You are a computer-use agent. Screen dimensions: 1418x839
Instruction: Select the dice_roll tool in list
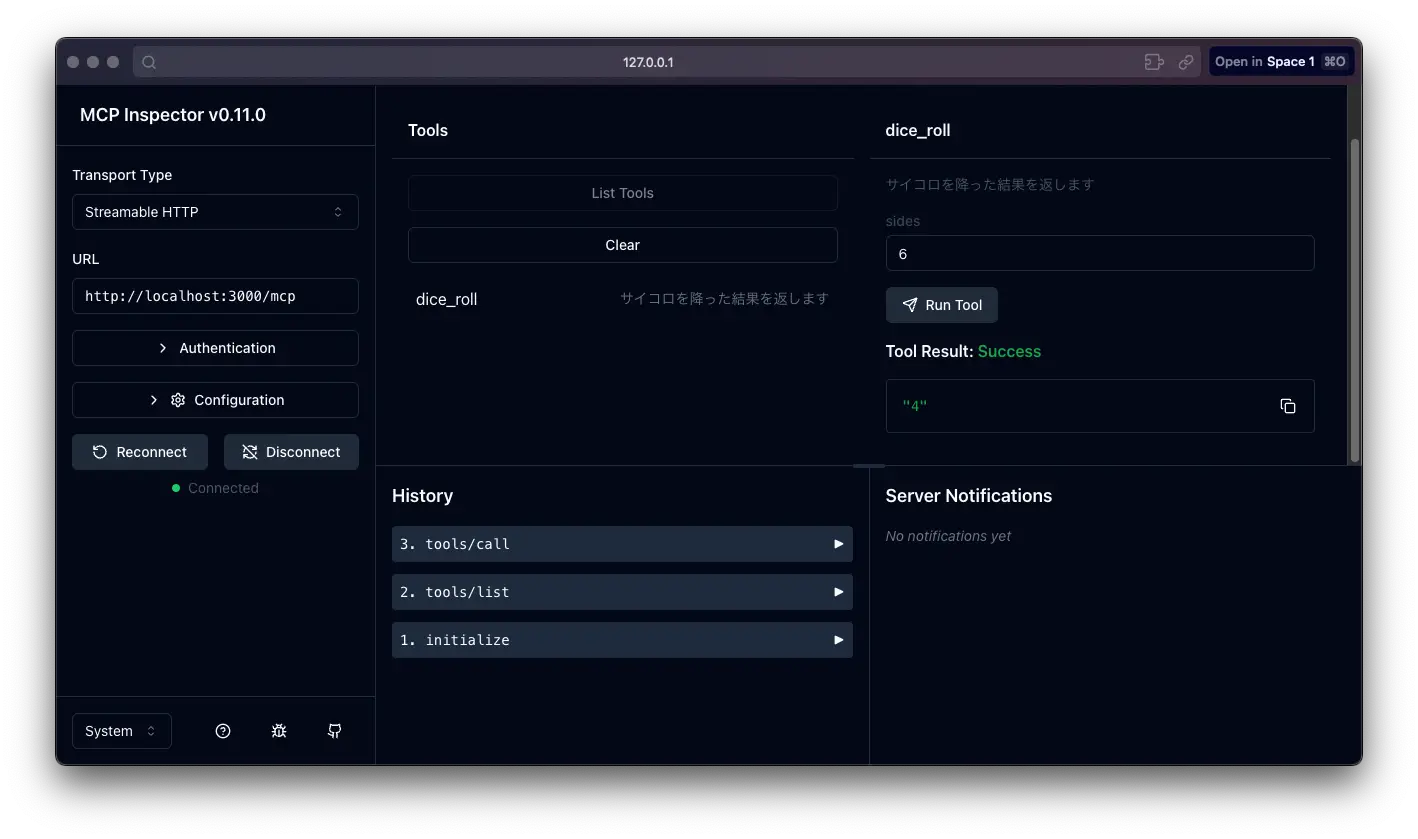(x=623, y=299)
